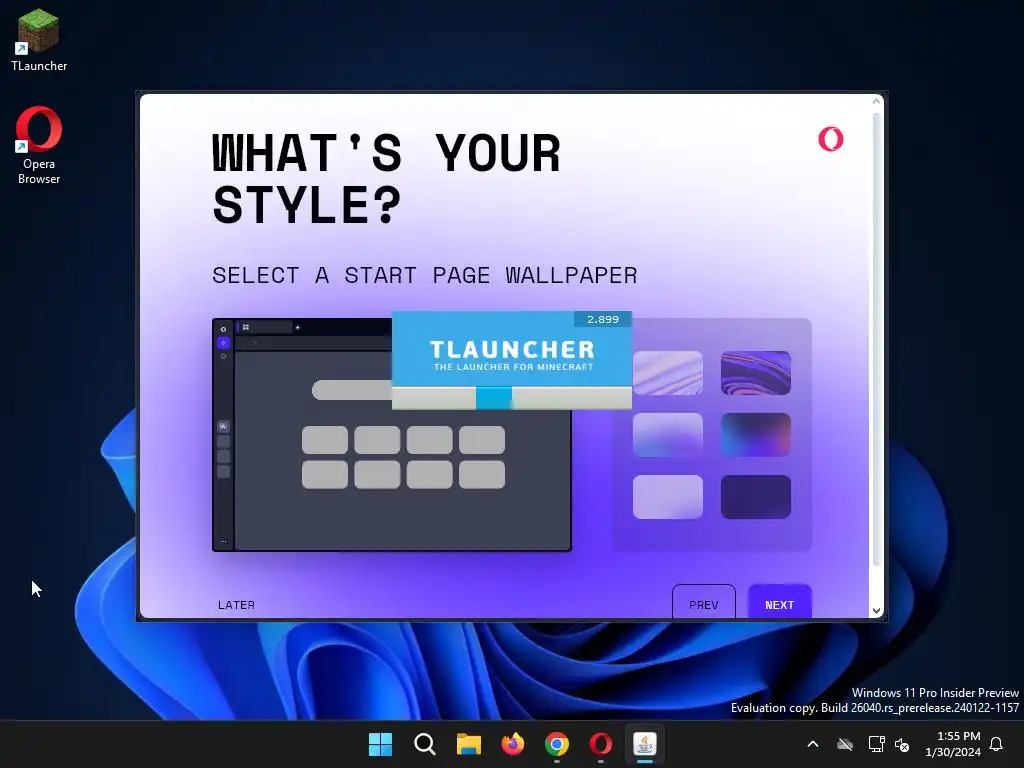Select the light pastel wavy wallpaper thumbnail
Image resolution: width=1024 pixels, height=768 pixels.
[667, 373]
